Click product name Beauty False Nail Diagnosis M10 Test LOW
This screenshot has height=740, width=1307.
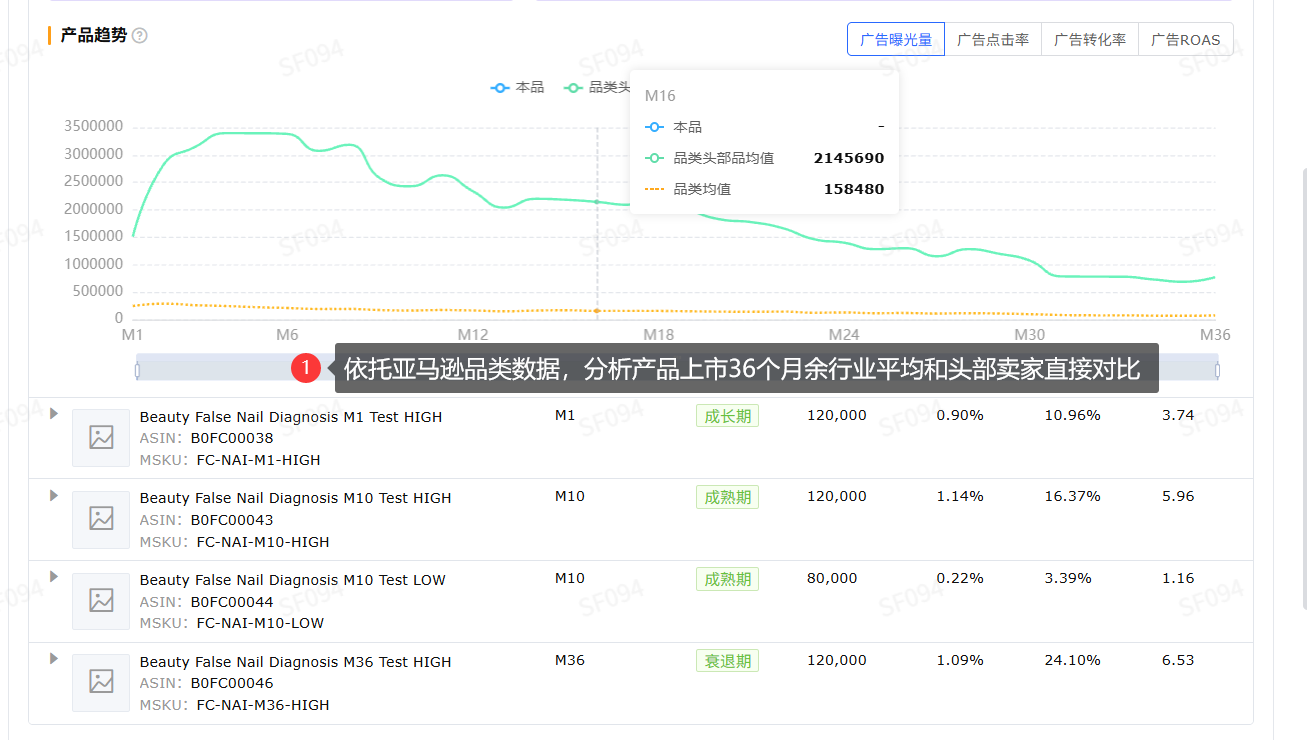(293, 580)
